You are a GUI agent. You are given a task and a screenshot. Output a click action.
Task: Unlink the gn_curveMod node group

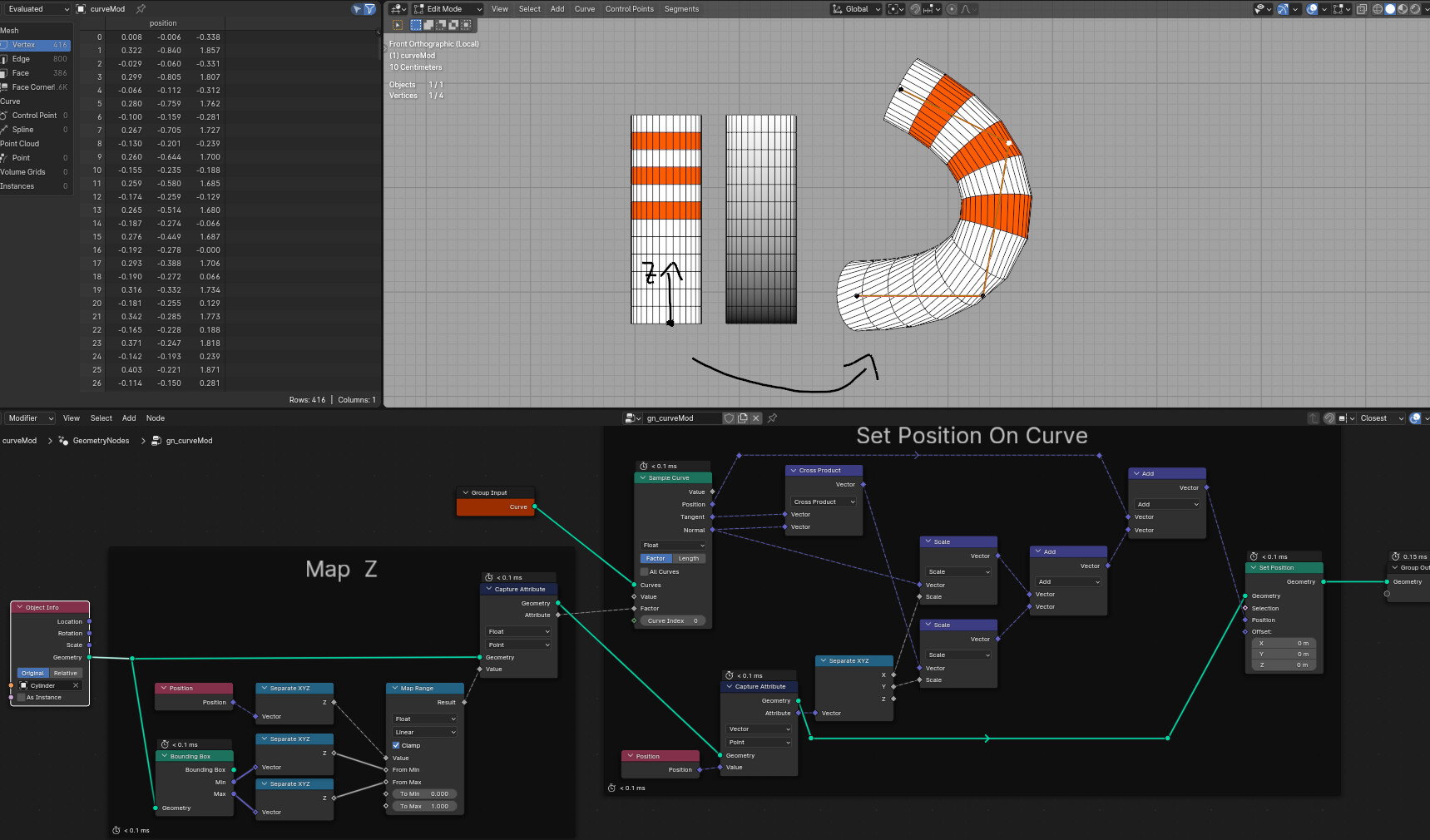pyautogui.click(x=756, y=418)
